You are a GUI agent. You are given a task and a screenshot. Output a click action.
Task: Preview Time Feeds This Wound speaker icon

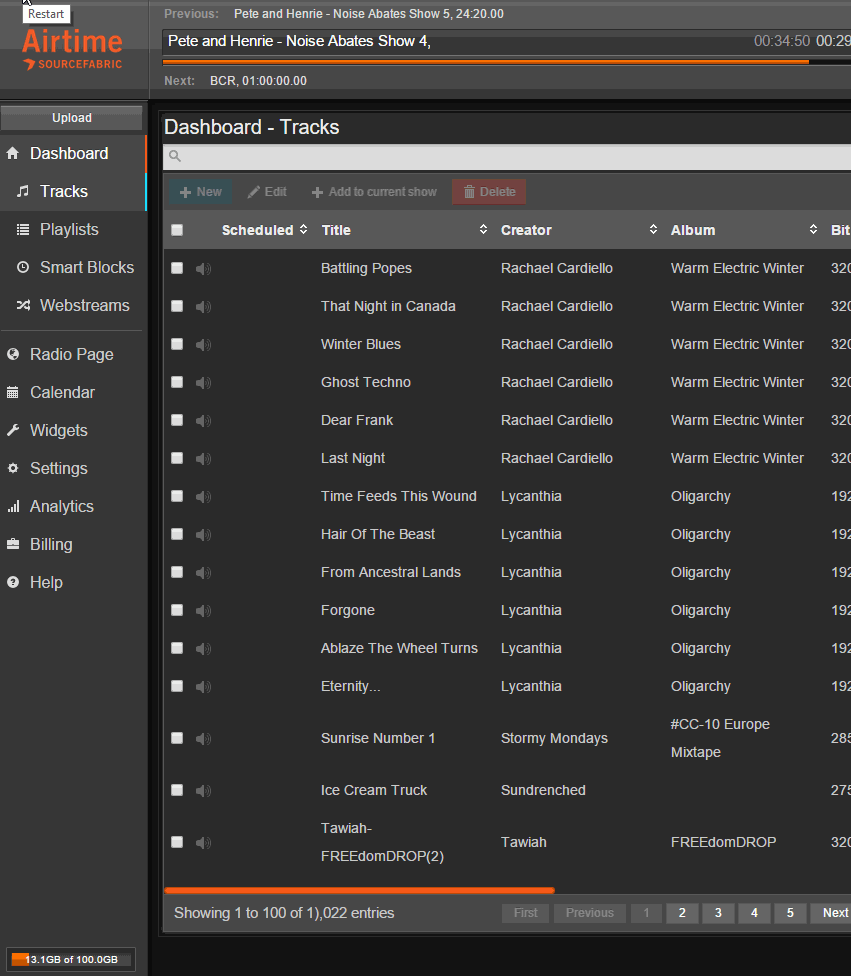(x=203, y=497)
